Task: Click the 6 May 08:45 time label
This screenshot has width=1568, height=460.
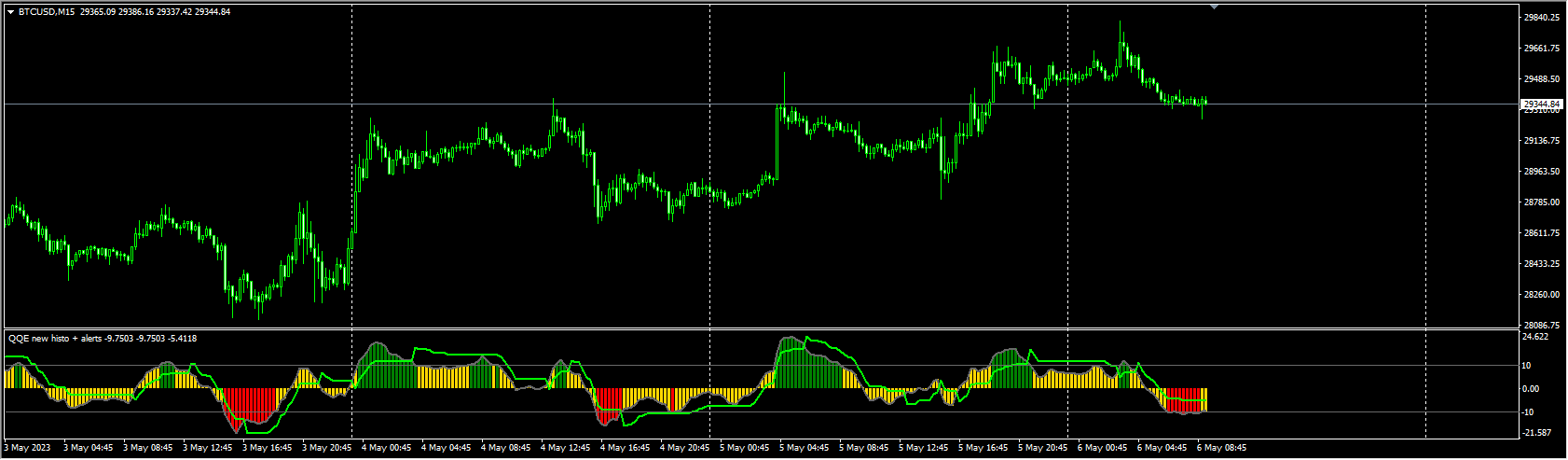Action: tap(1221, 448)
